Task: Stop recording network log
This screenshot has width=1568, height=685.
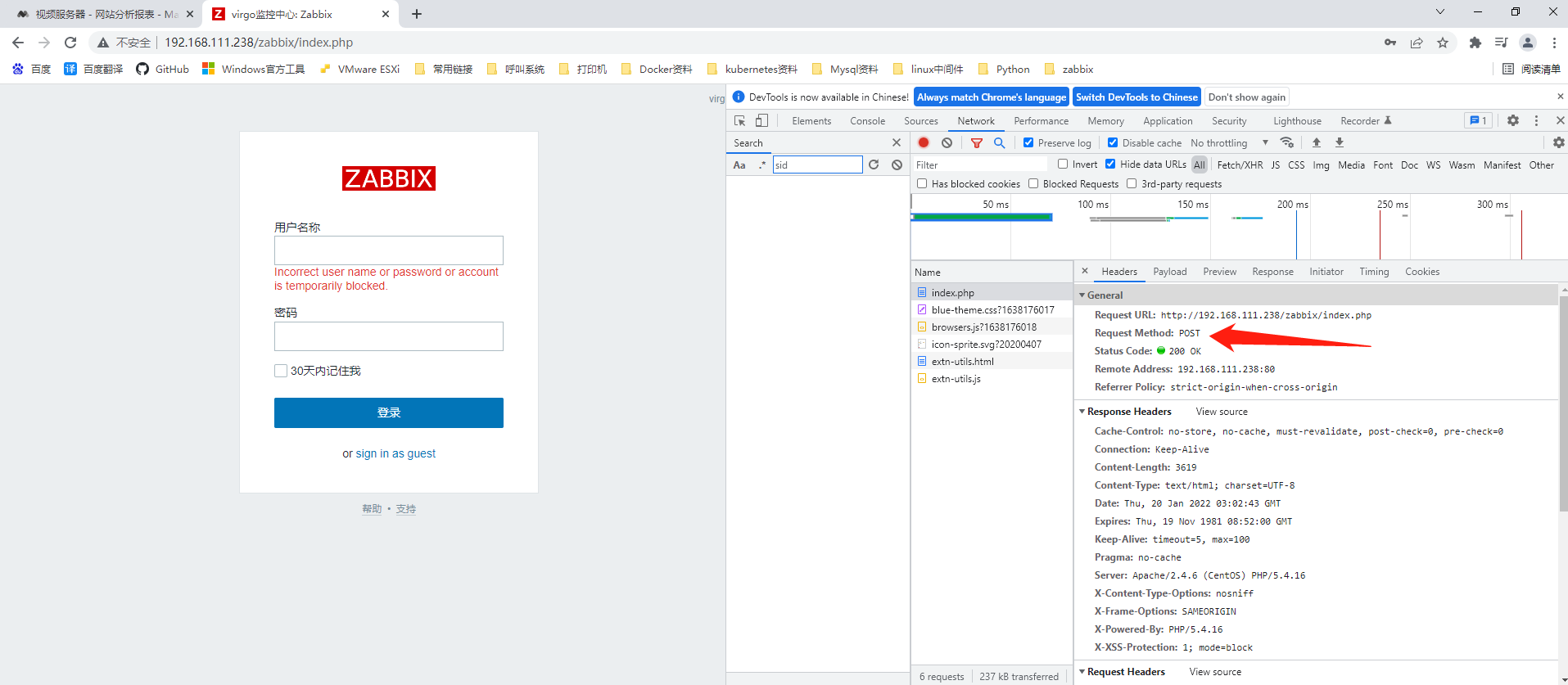Action: [924, 142]
